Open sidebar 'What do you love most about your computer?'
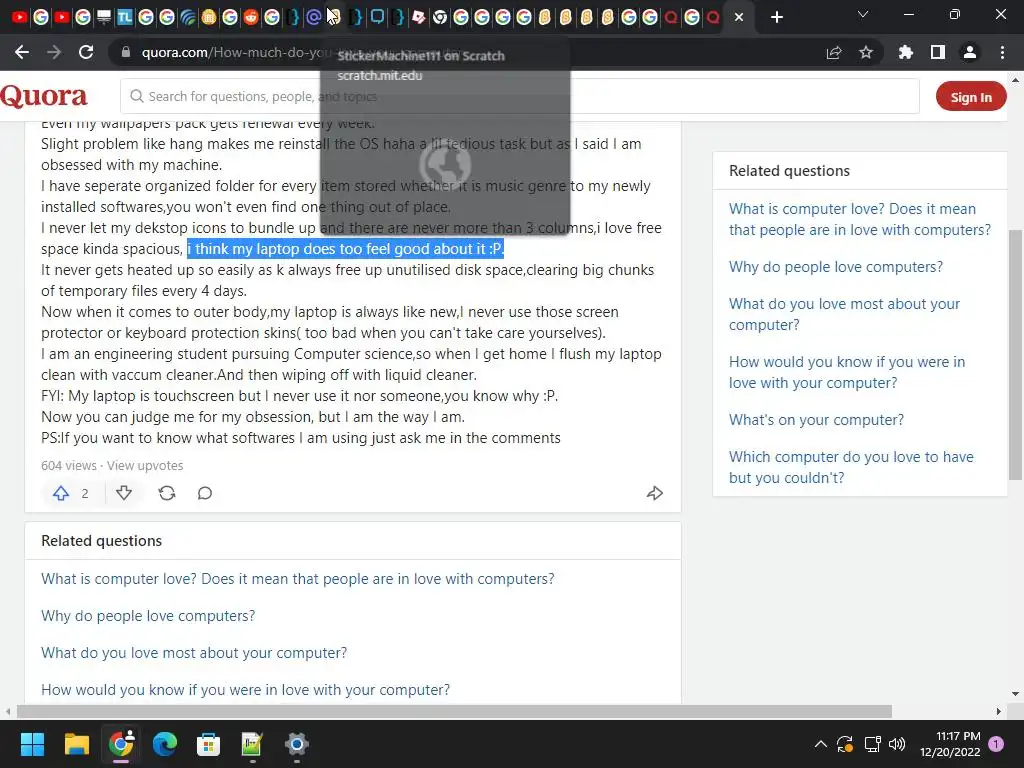The image size is (1024, 768). click(844, 314)
